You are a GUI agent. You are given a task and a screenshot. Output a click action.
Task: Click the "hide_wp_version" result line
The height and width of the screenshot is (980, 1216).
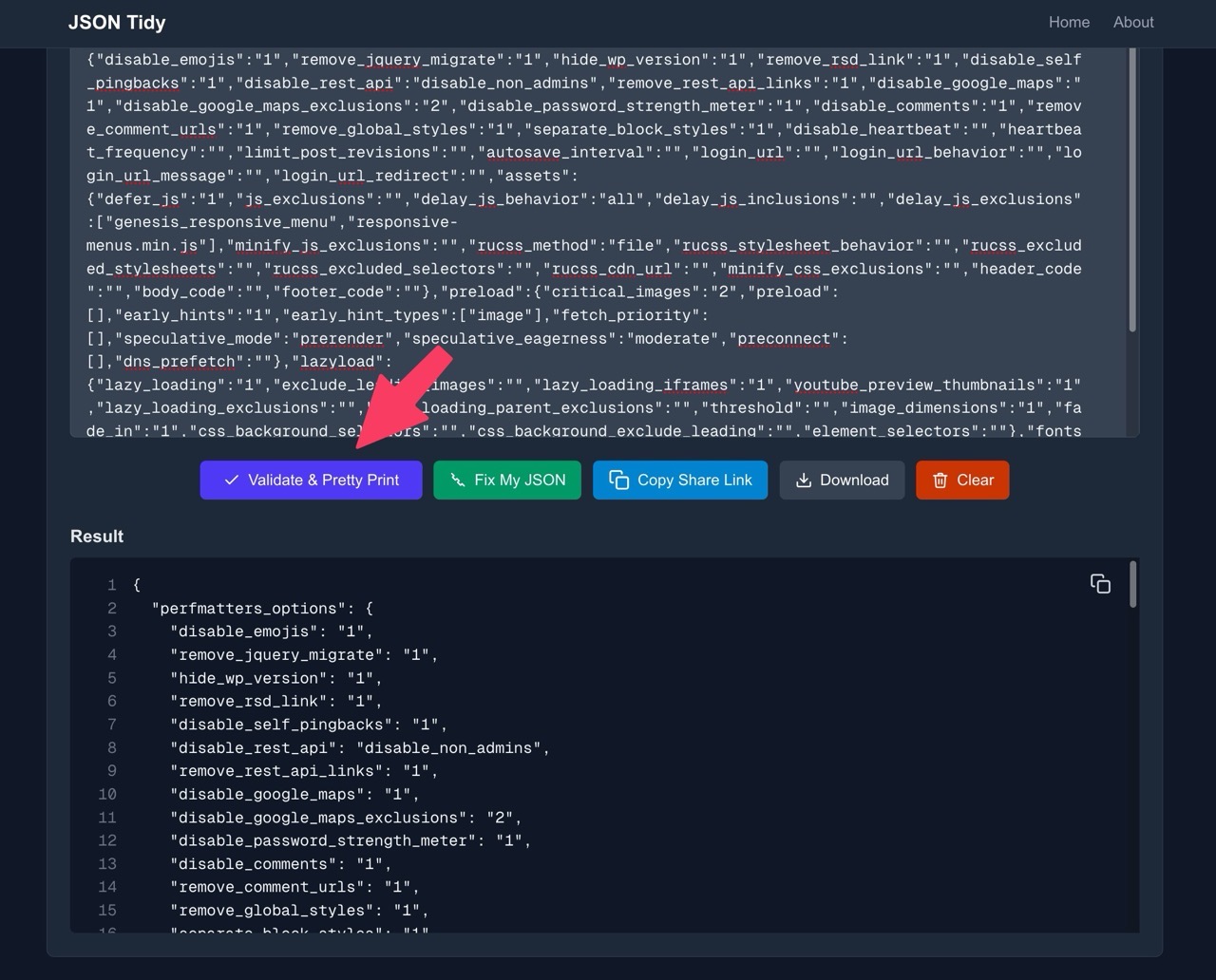(276, 678)
